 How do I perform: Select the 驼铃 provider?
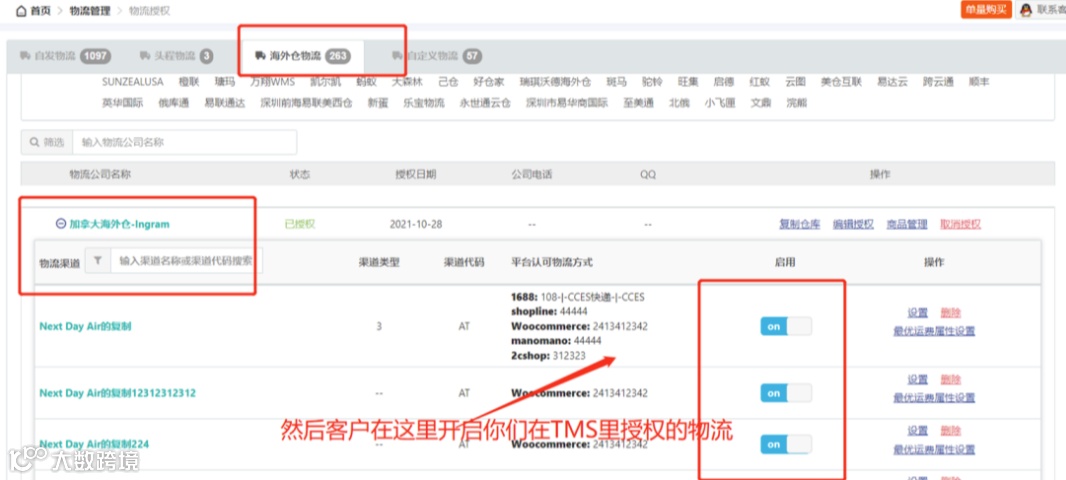652,82
